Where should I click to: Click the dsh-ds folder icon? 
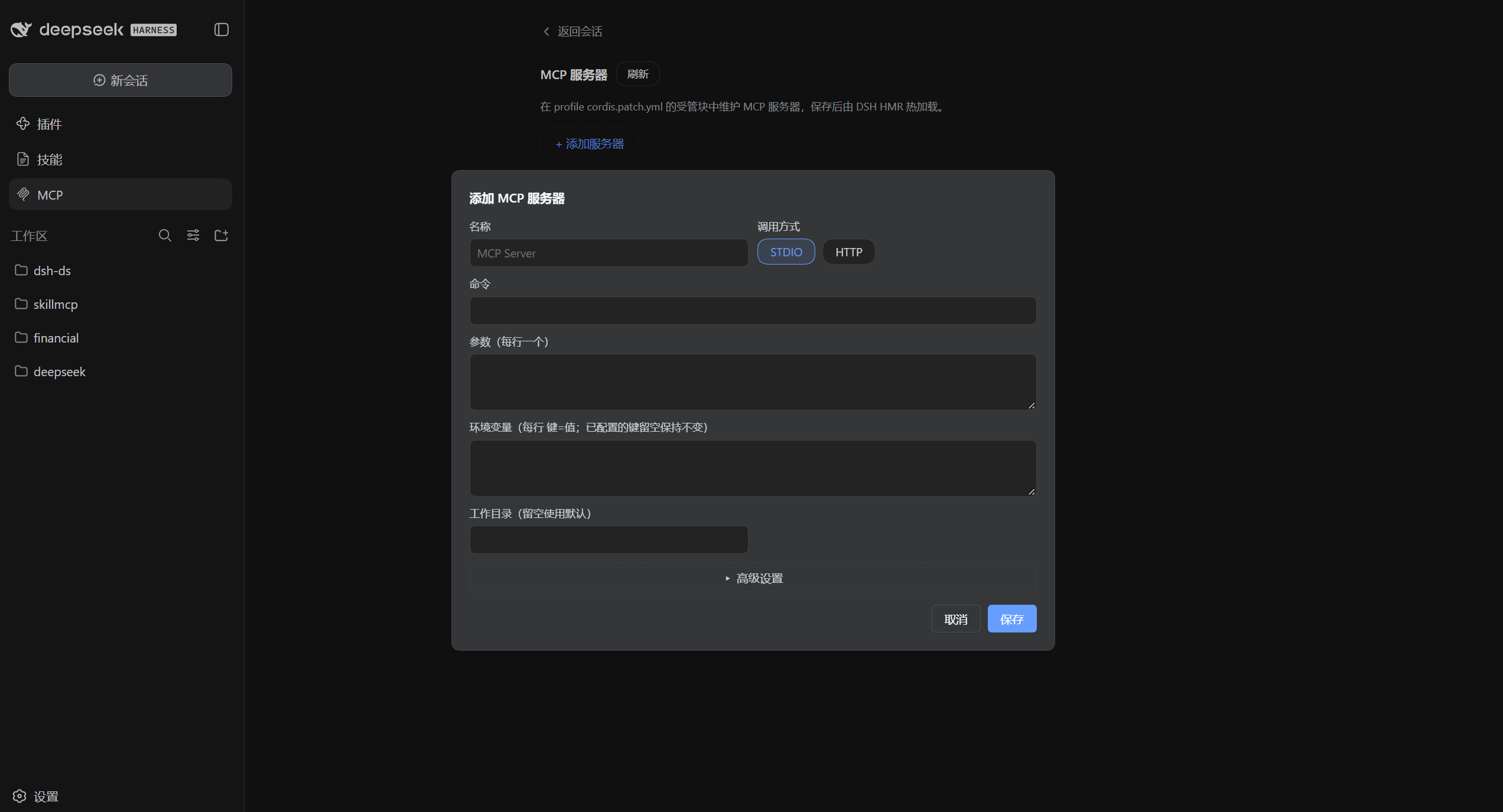click(21, 270)
